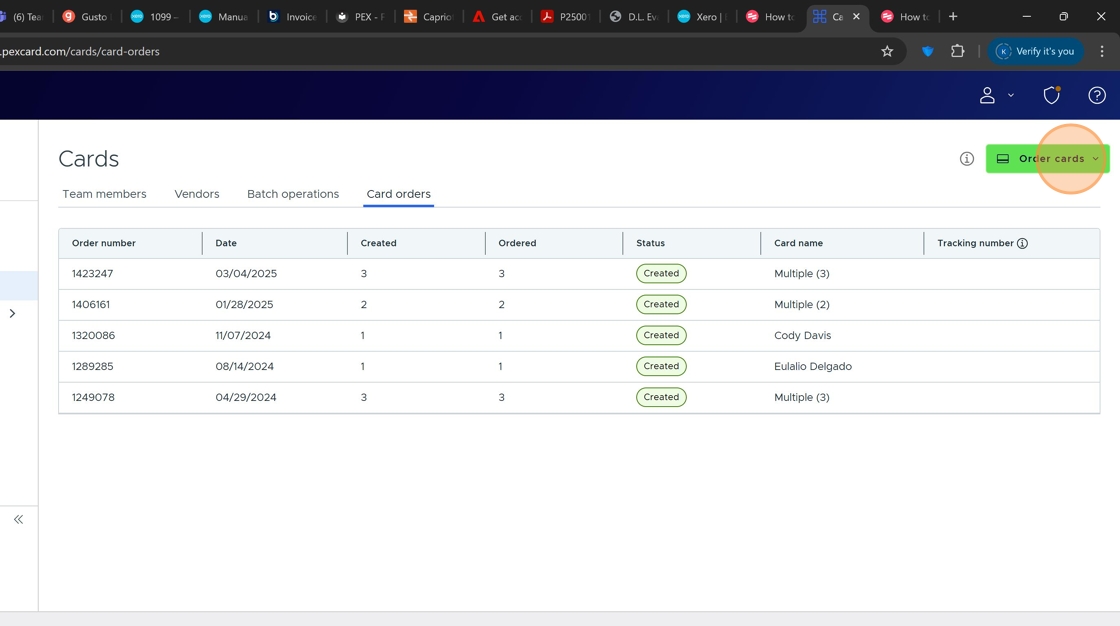Open the user profile account icon
This screenshot has height=626, width=1120.
tap(987, 95)
